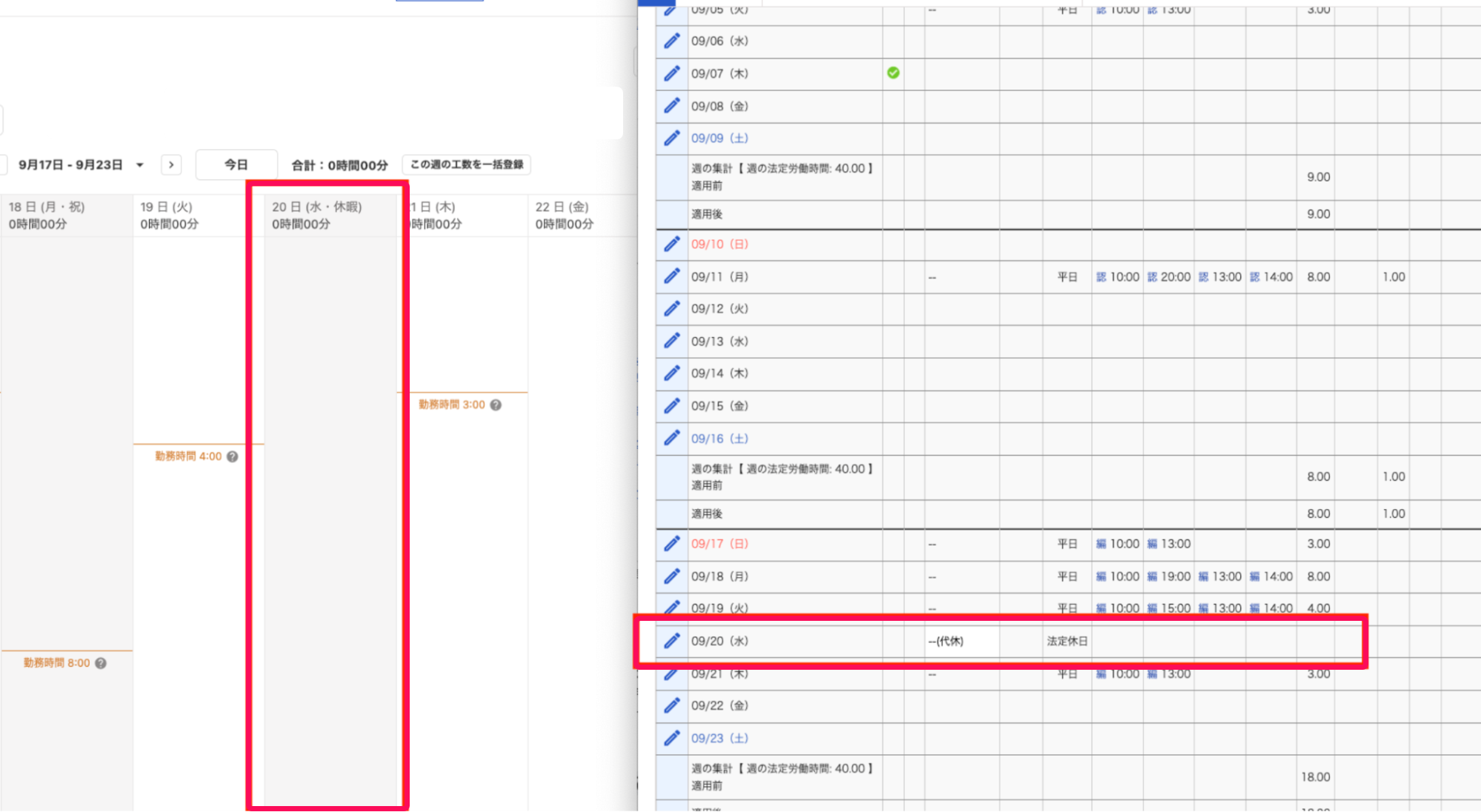Edit the 09/22 (金) attendance row
Viewport: 1481px width, 812px height.
671,705
